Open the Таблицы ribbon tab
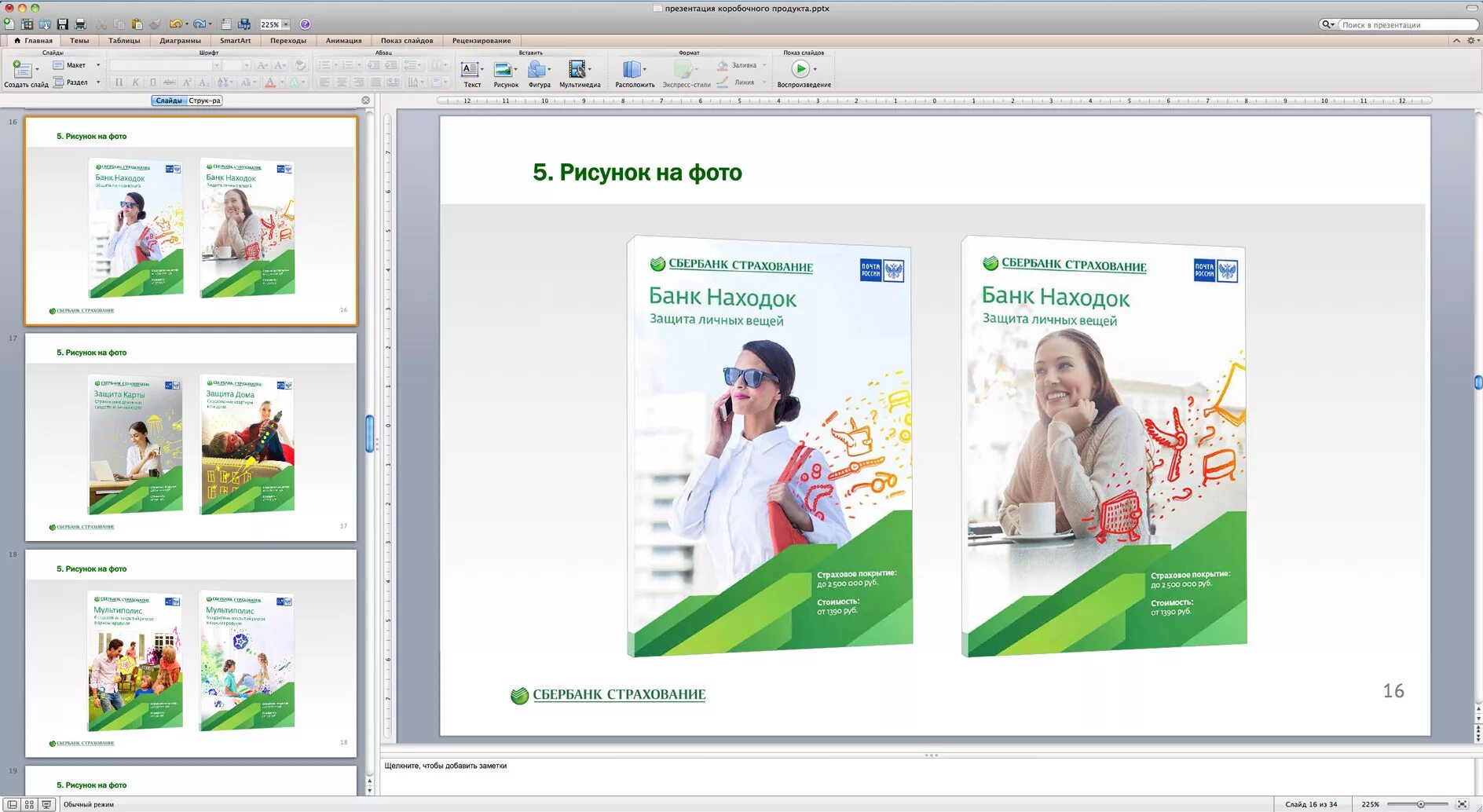The width and height of the screenshot is (1483, 812). pyautogui.click(x=124, y=40)
